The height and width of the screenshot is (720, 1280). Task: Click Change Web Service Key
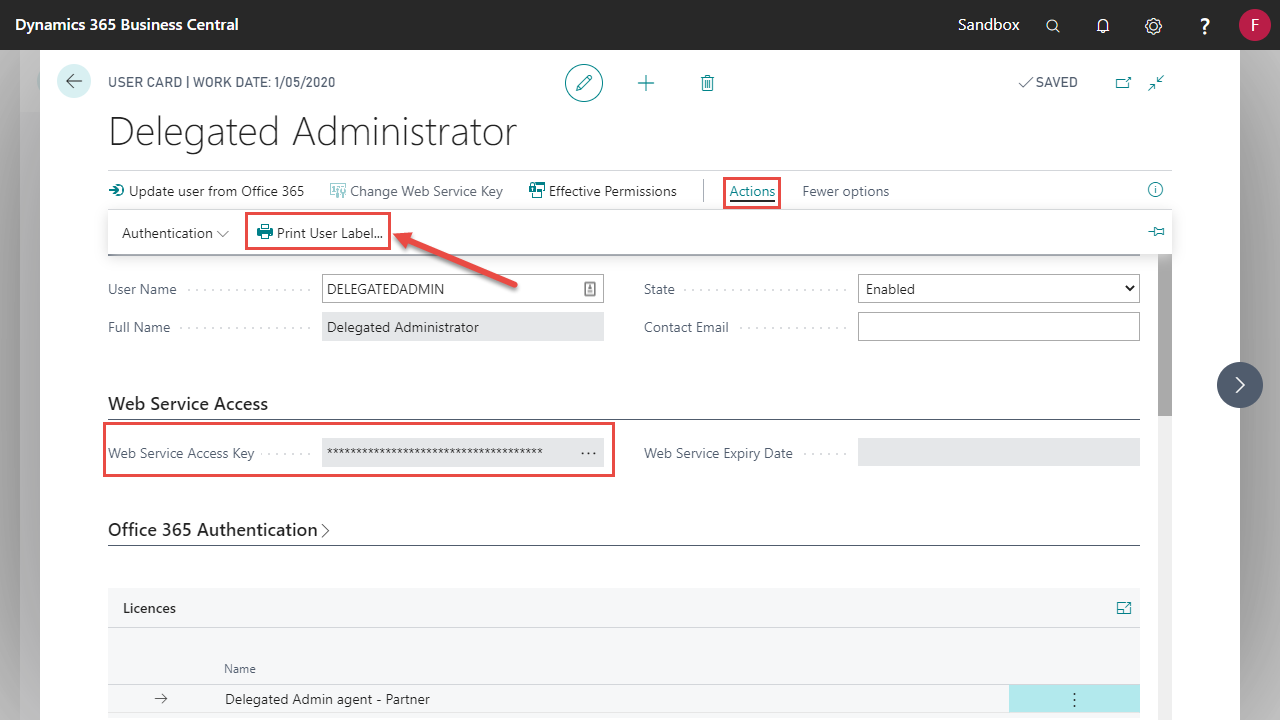[416, 191]
